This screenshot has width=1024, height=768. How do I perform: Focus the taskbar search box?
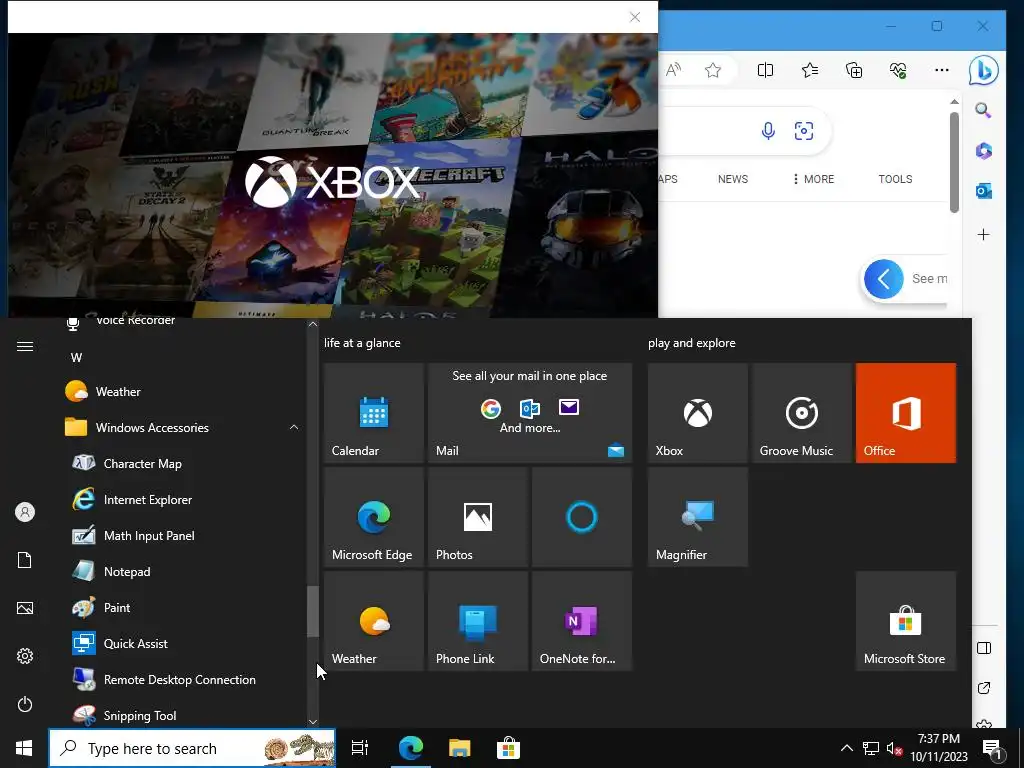point(192,748)
